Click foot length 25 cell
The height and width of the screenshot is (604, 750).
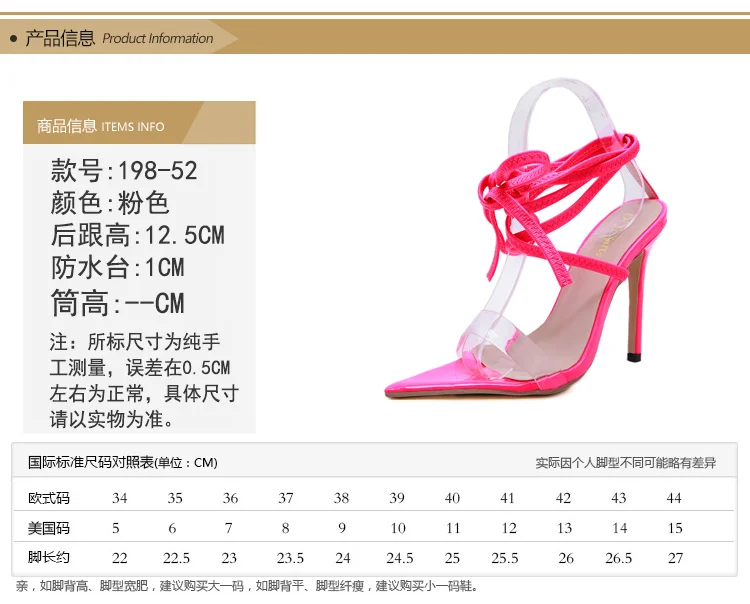452,558
